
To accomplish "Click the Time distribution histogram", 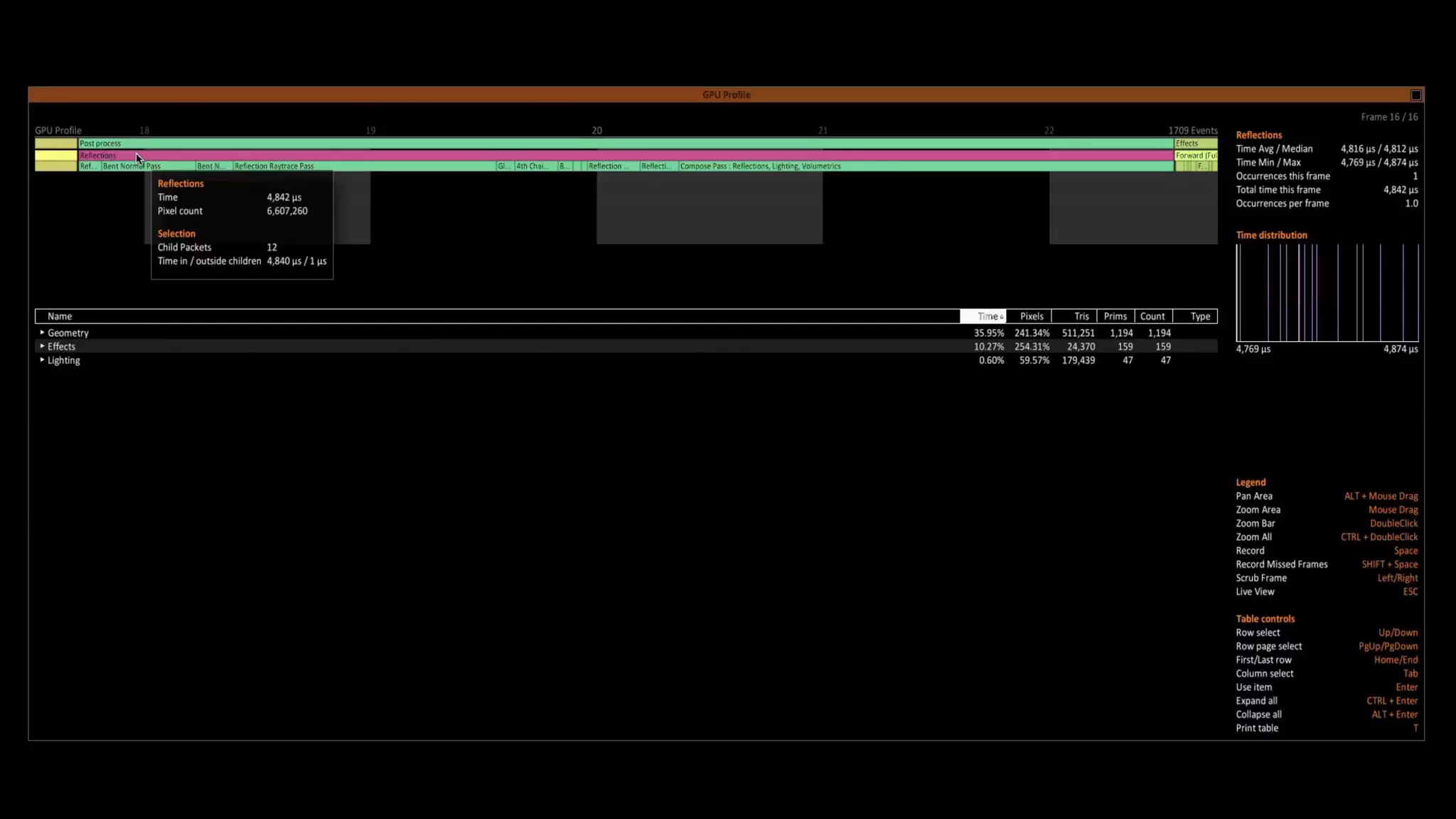I will [x=1327, y=293].
